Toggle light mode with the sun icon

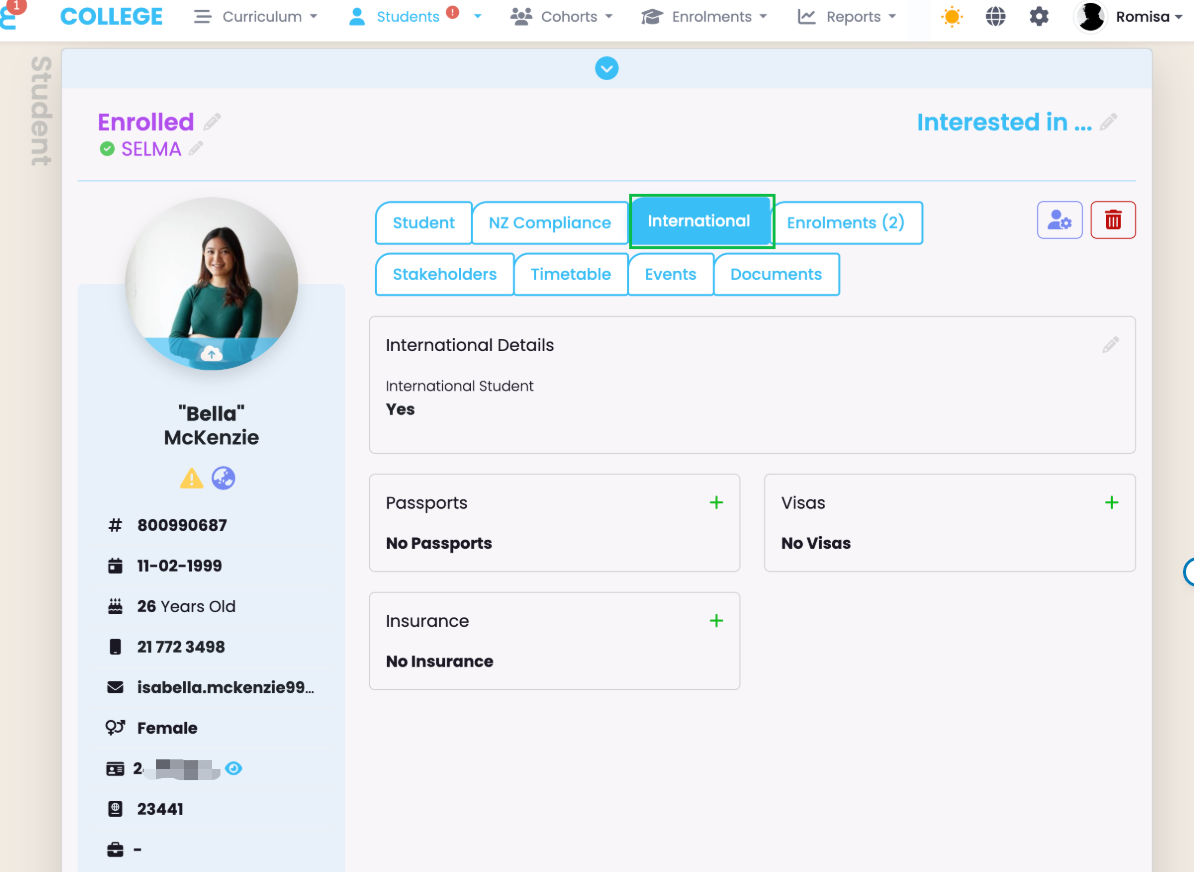point(951,17)
